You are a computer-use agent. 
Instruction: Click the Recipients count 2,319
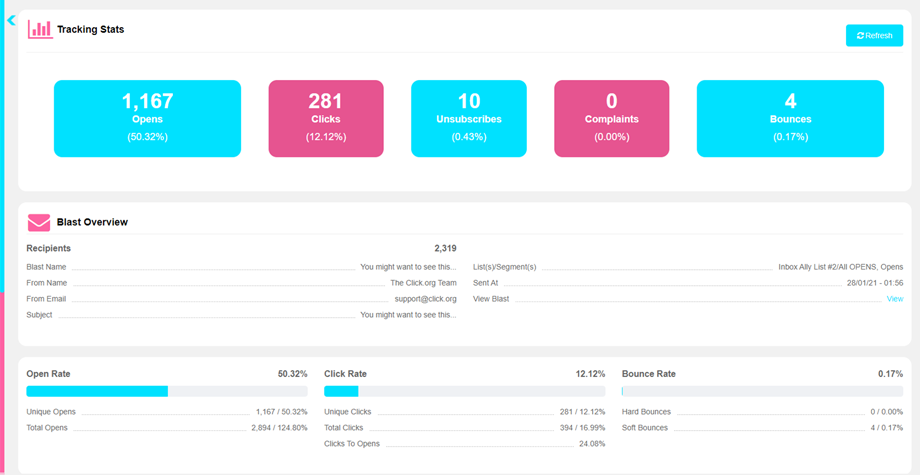coord(445,248)
